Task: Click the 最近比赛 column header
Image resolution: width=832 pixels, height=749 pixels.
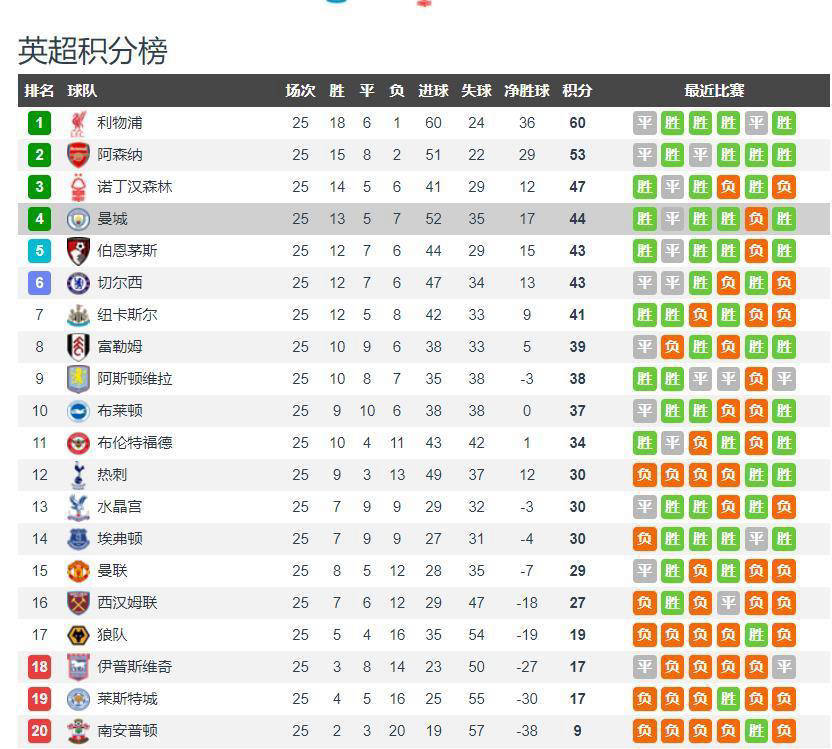Action: point(714,91)
